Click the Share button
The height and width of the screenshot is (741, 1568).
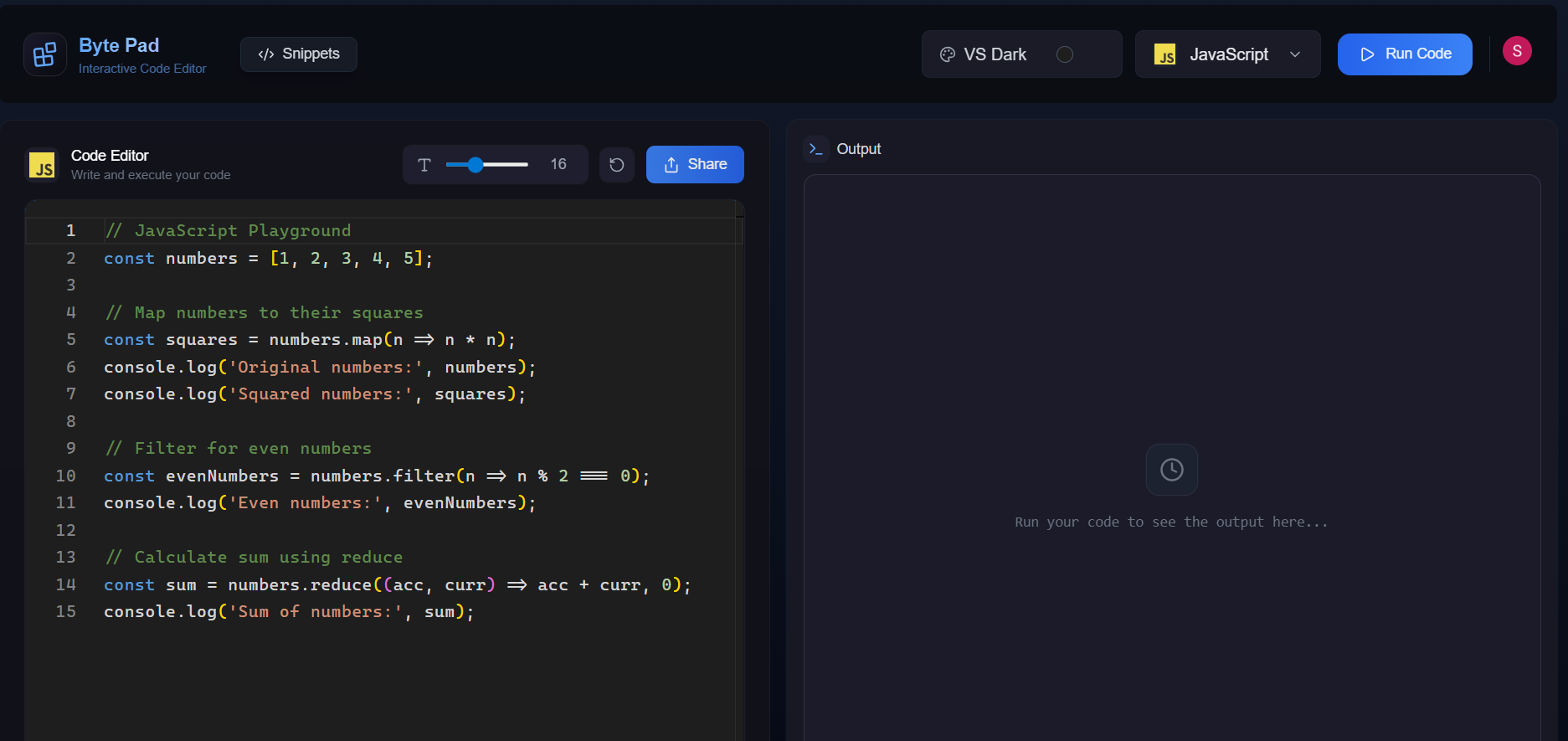pyautogui.click(x=695, y=165)
